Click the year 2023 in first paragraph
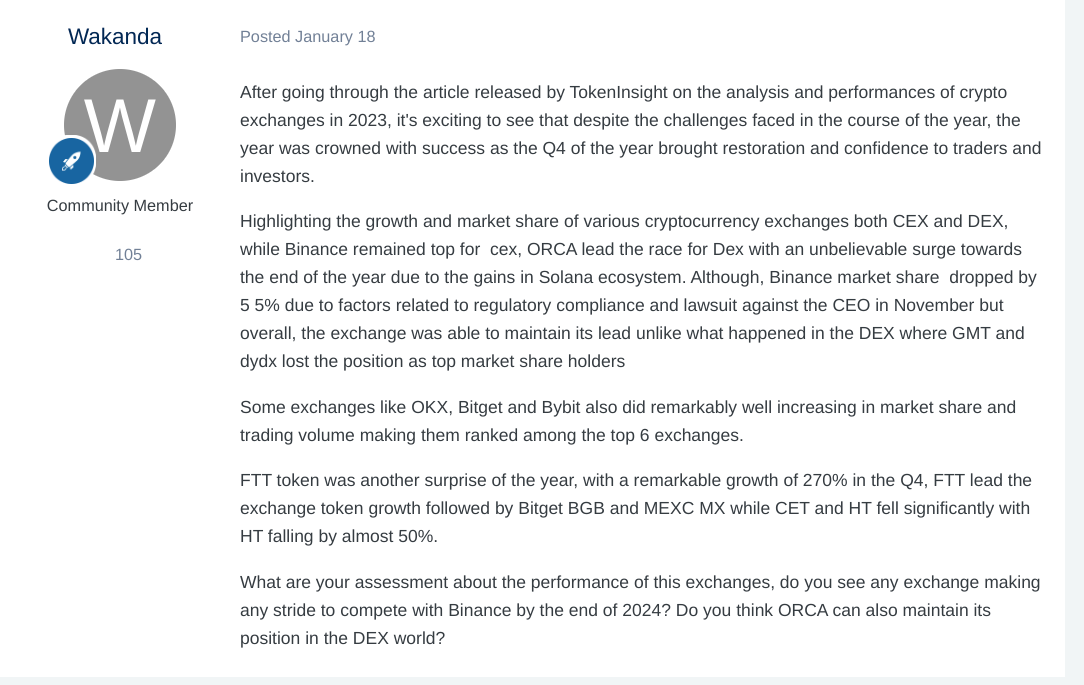Image resolution: width=1084 pixels, height=685 pixels. tap(368, 120)
